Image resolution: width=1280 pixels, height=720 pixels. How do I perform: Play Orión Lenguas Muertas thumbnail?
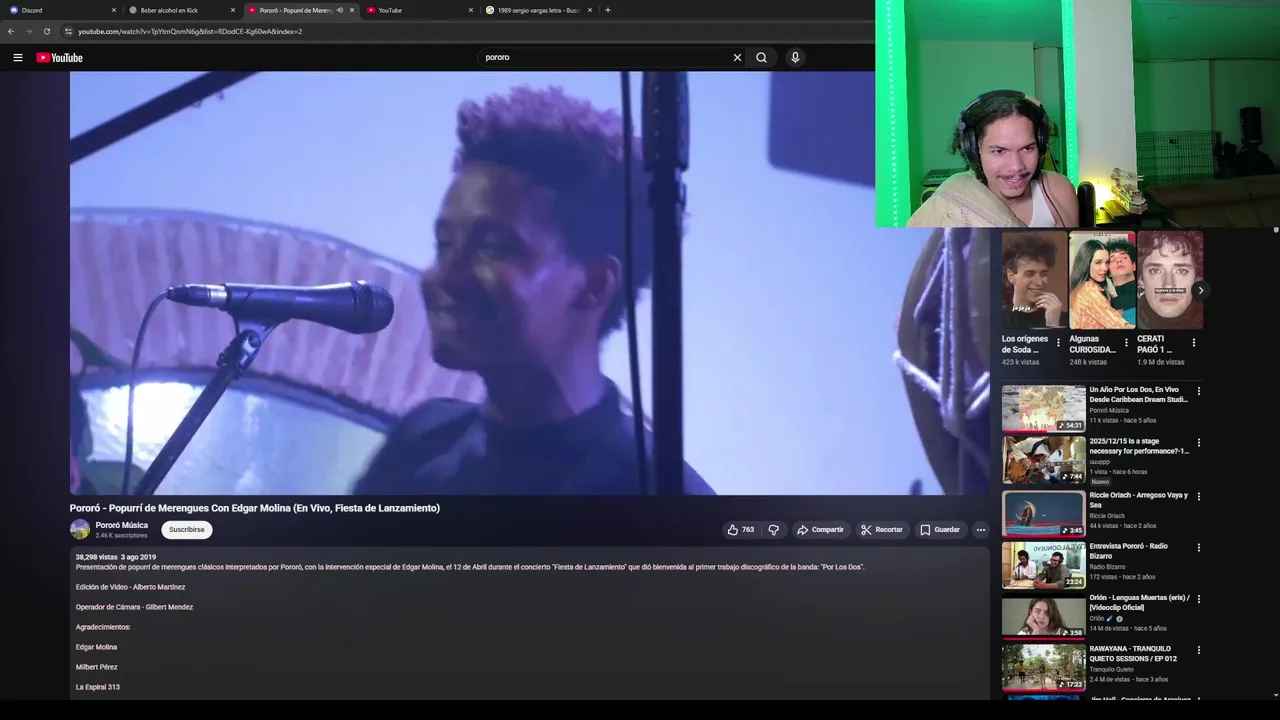pos(1044,616)
